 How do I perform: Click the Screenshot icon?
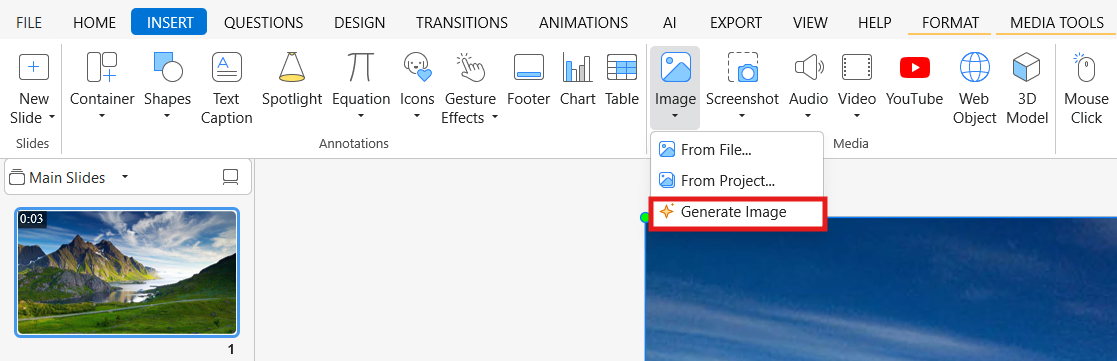tap(742, 68)
